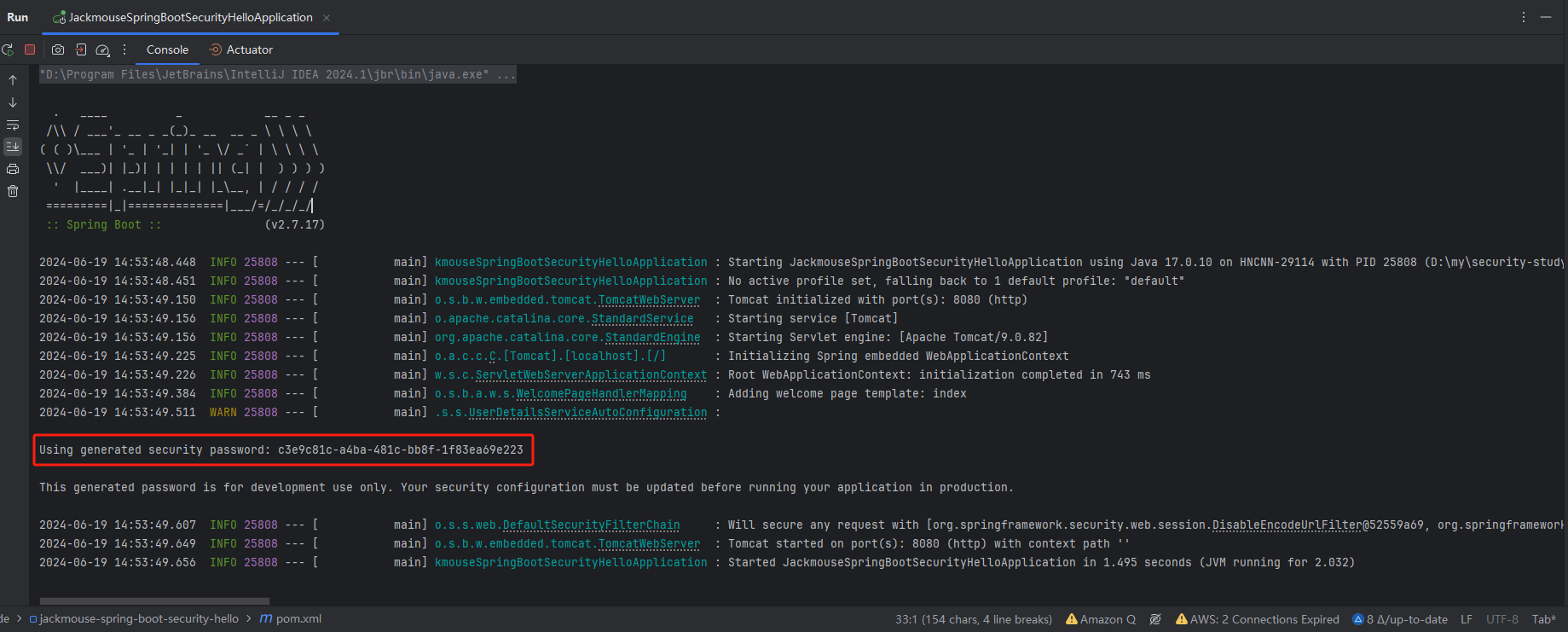The width and height of the screenshot is (1568, 632).
Task: Click the crossed-eye icon in the status bar
Action: pyautogui.click(x=1155, y=619)
